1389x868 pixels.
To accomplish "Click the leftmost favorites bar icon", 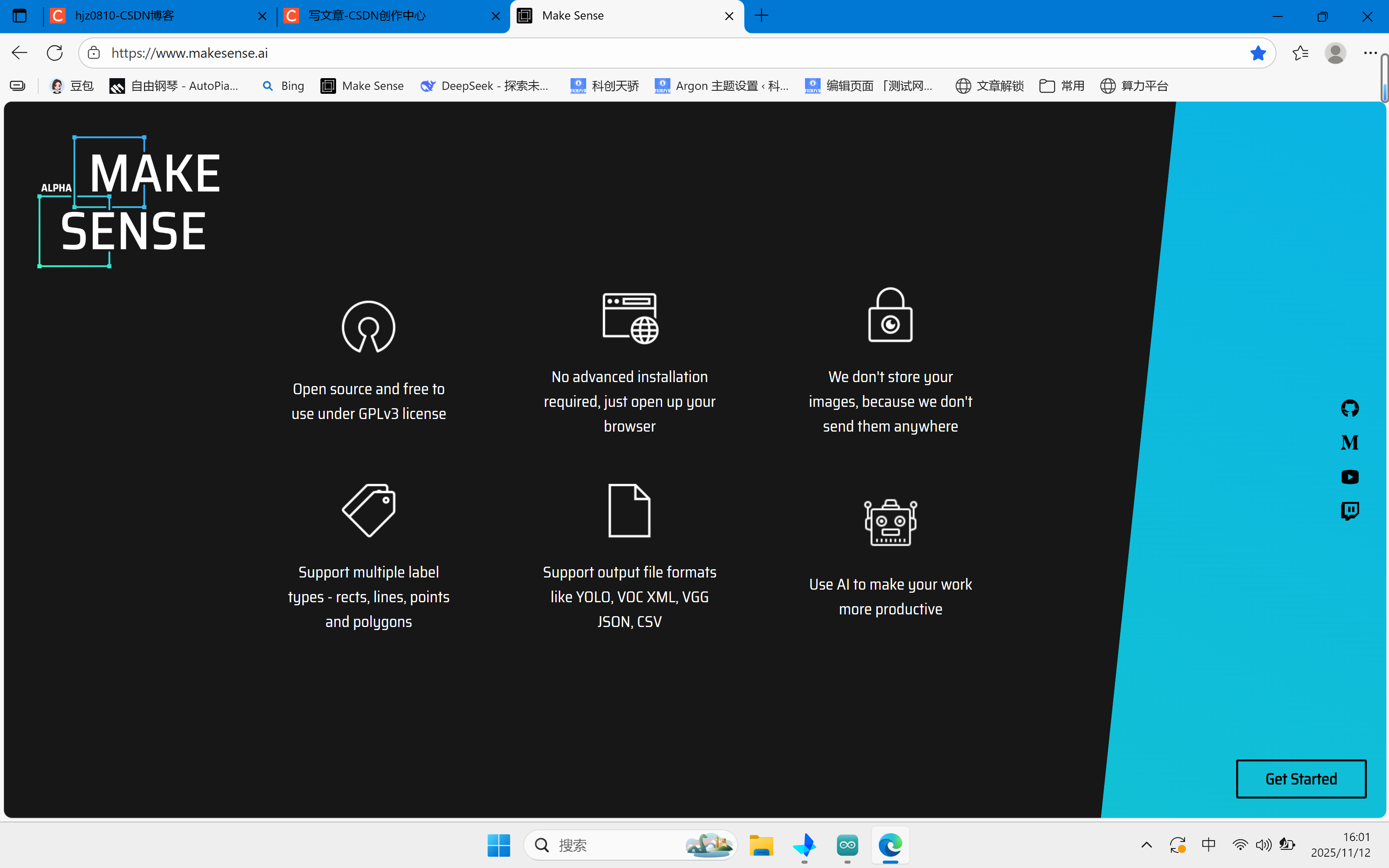I will [18, 86].
